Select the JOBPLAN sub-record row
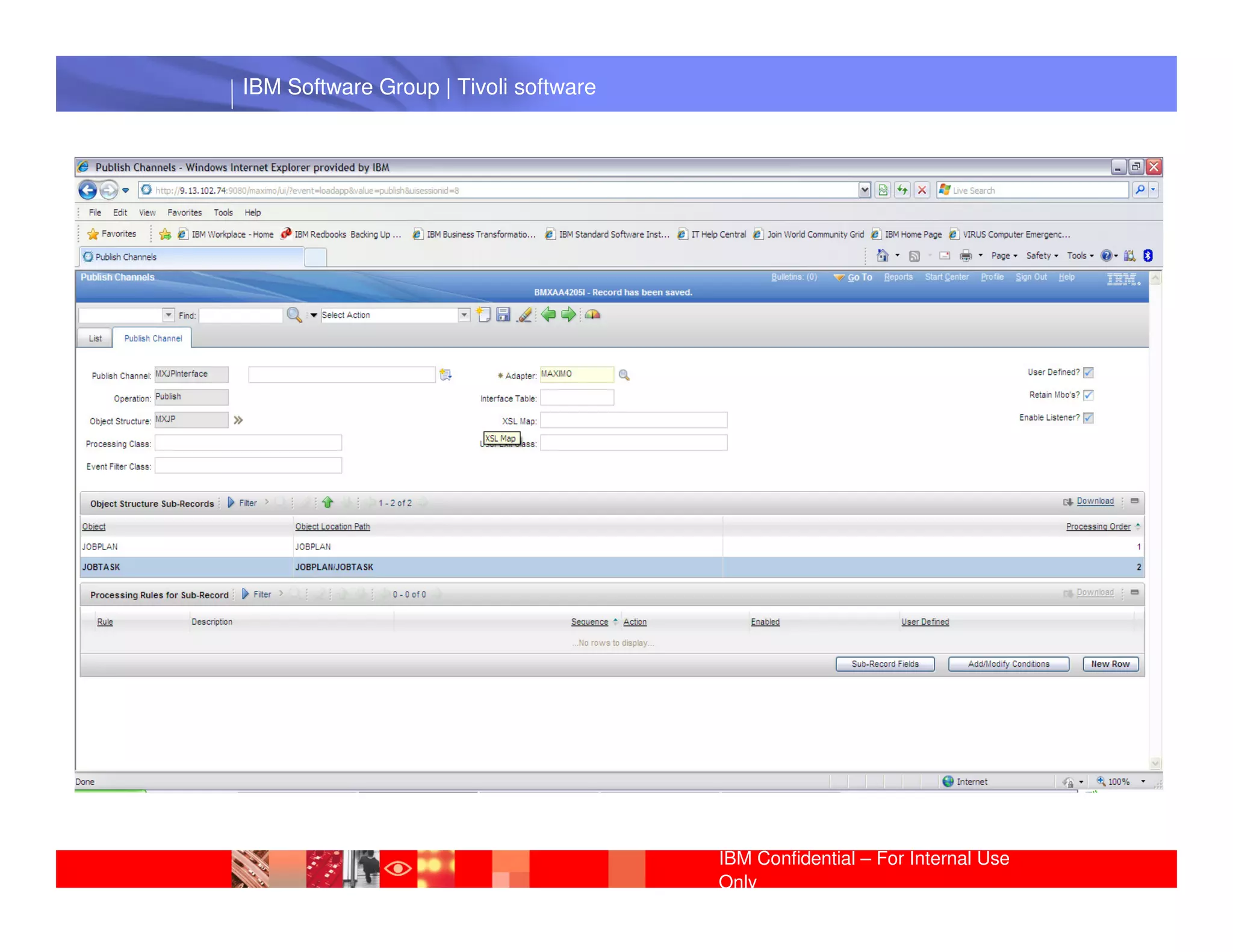 click(x=612, y=546)
